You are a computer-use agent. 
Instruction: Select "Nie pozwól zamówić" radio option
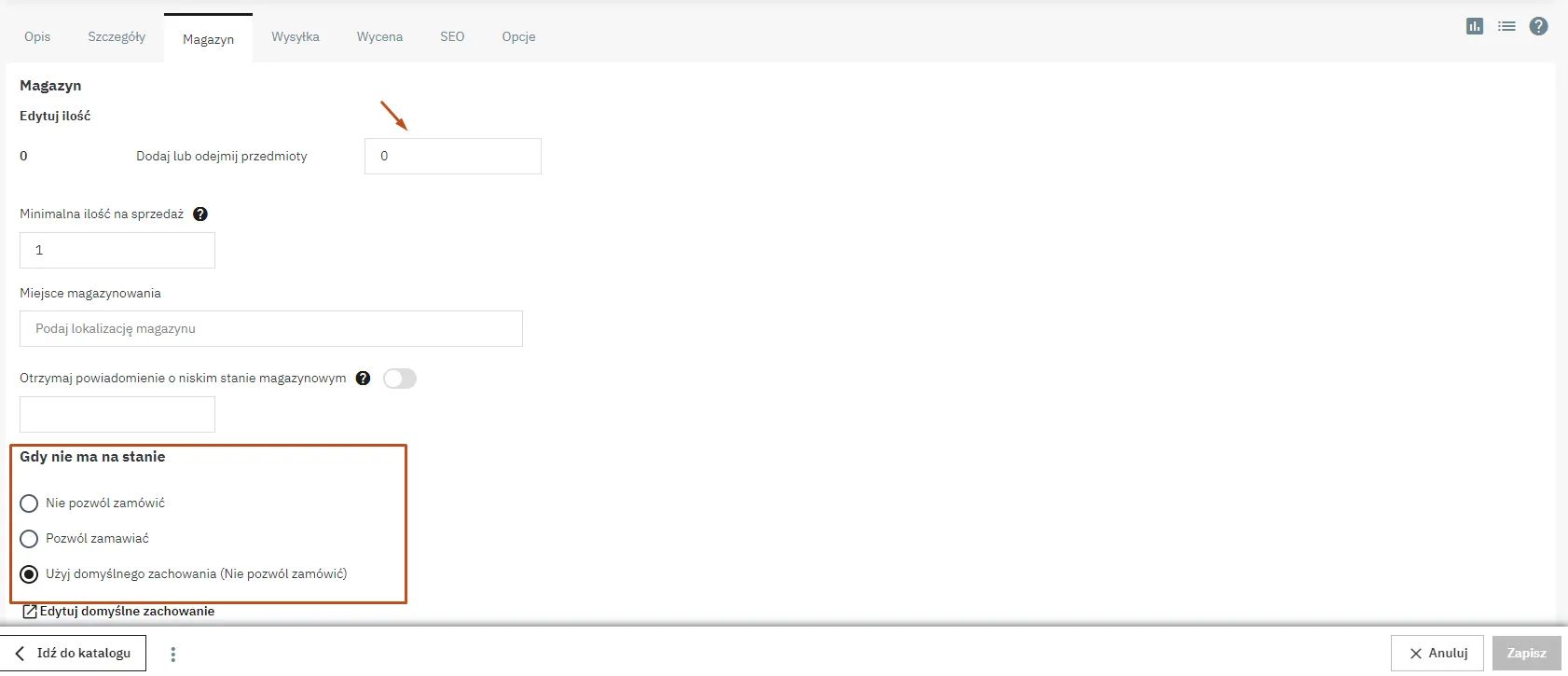[29, 504]
